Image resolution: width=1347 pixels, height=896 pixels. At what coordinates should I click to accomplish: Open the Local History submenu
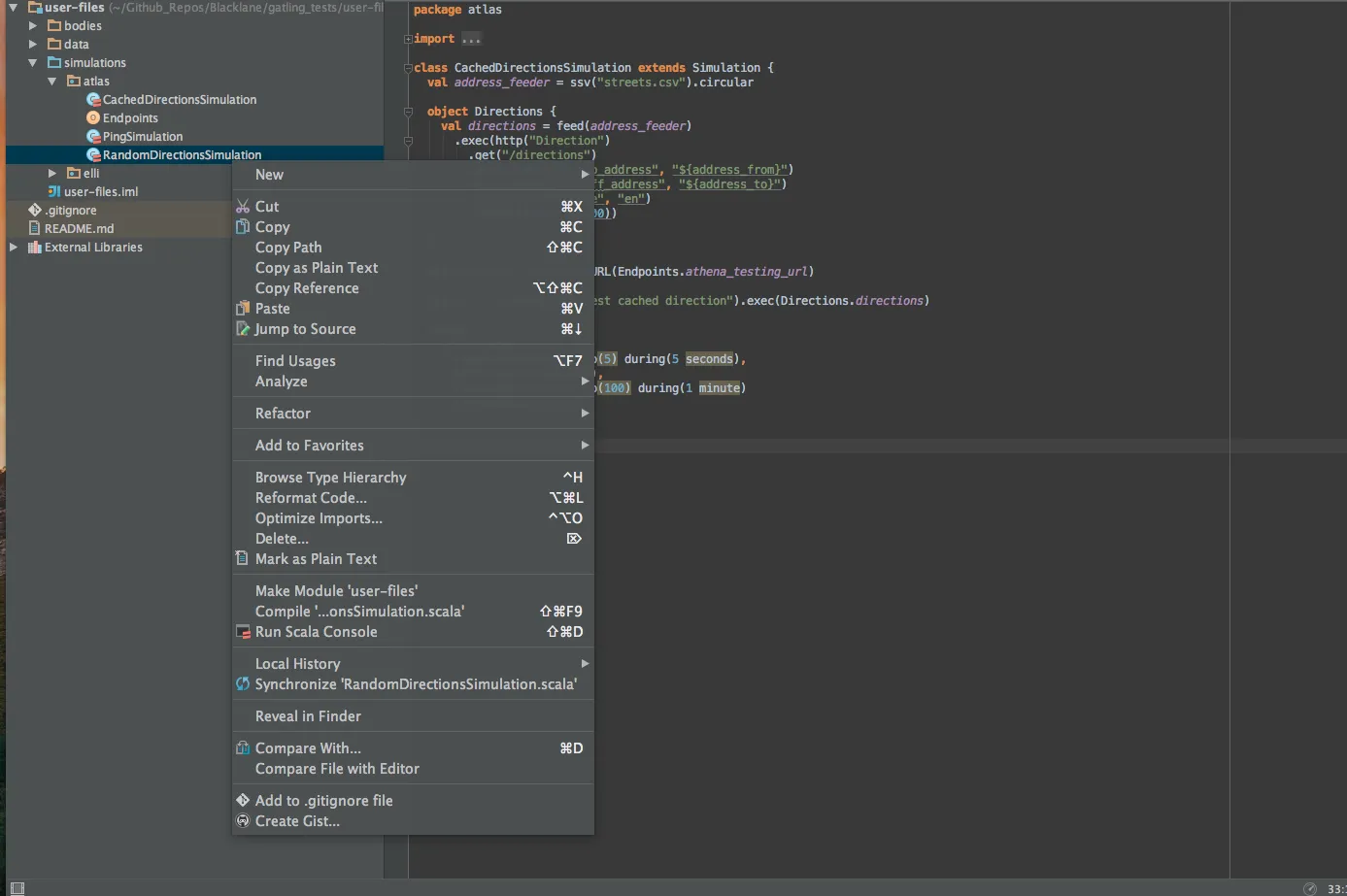(413, 664)
